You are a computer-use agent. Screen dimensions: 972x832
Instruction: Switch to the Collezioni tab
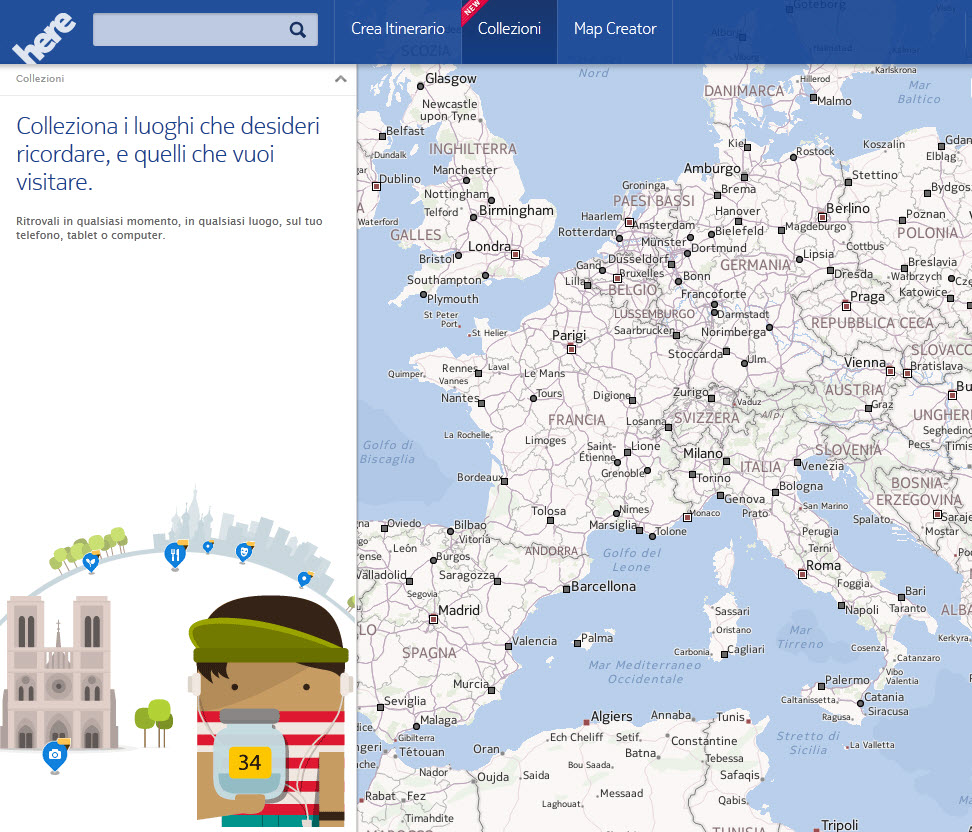pyautogui.click(x=509, y=29)
